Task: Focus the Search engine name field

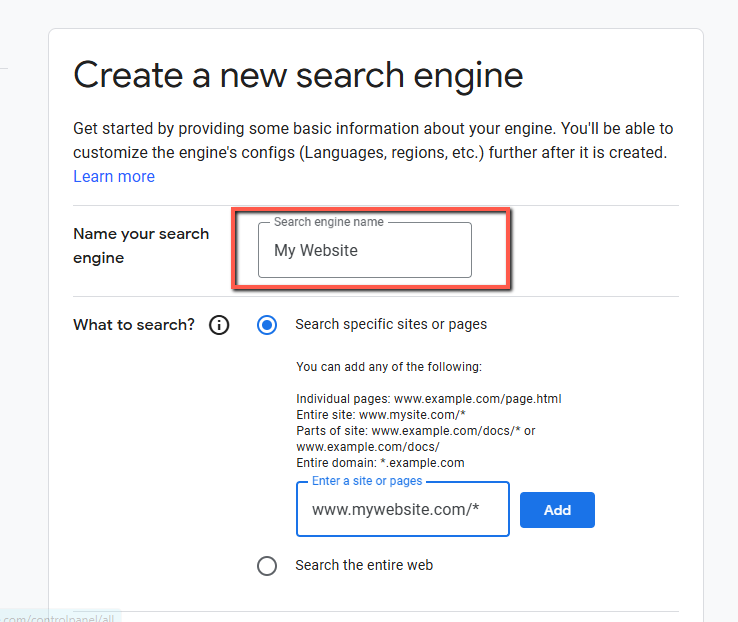Action: click(365, 250)
